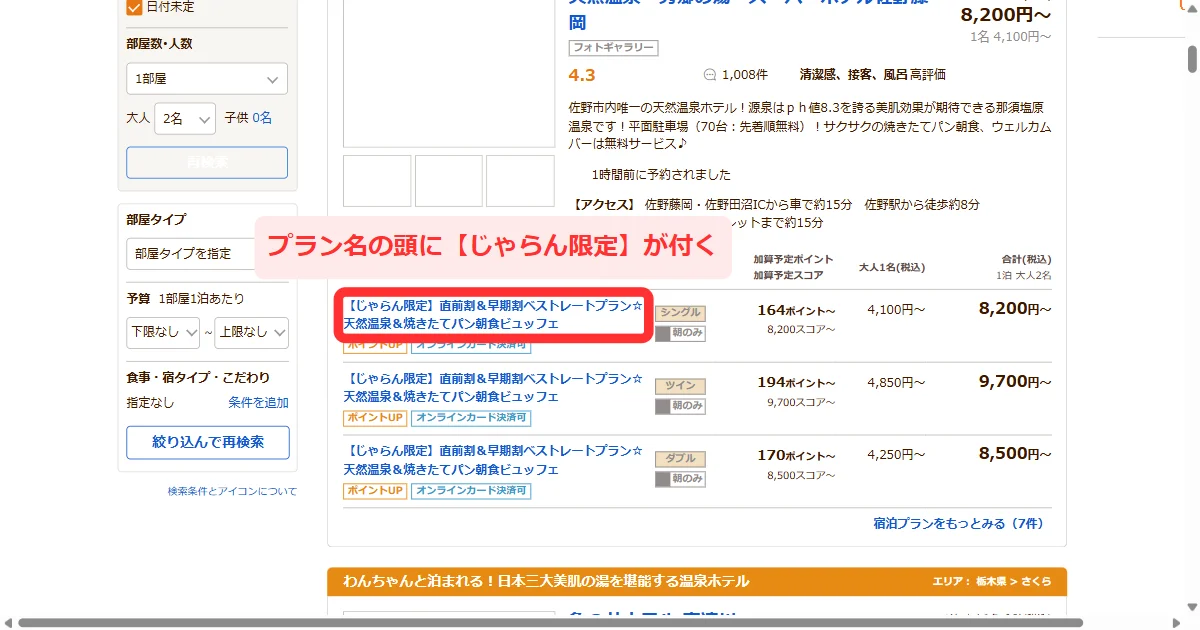This screenshot has height=630, width=1200.
Task: Click オンラインカード決済可 badge in ダブル row
Action: pos(471,491)
